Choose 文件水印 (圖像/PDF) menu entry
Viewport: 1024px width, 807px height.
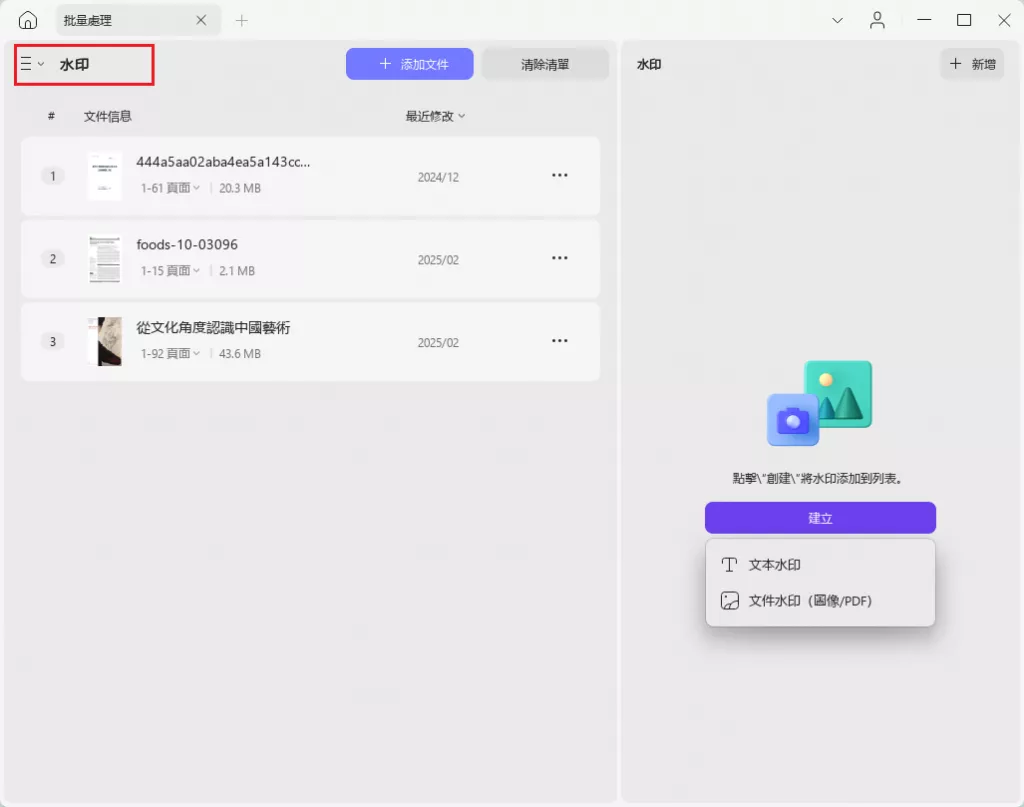tap(820, 601)
